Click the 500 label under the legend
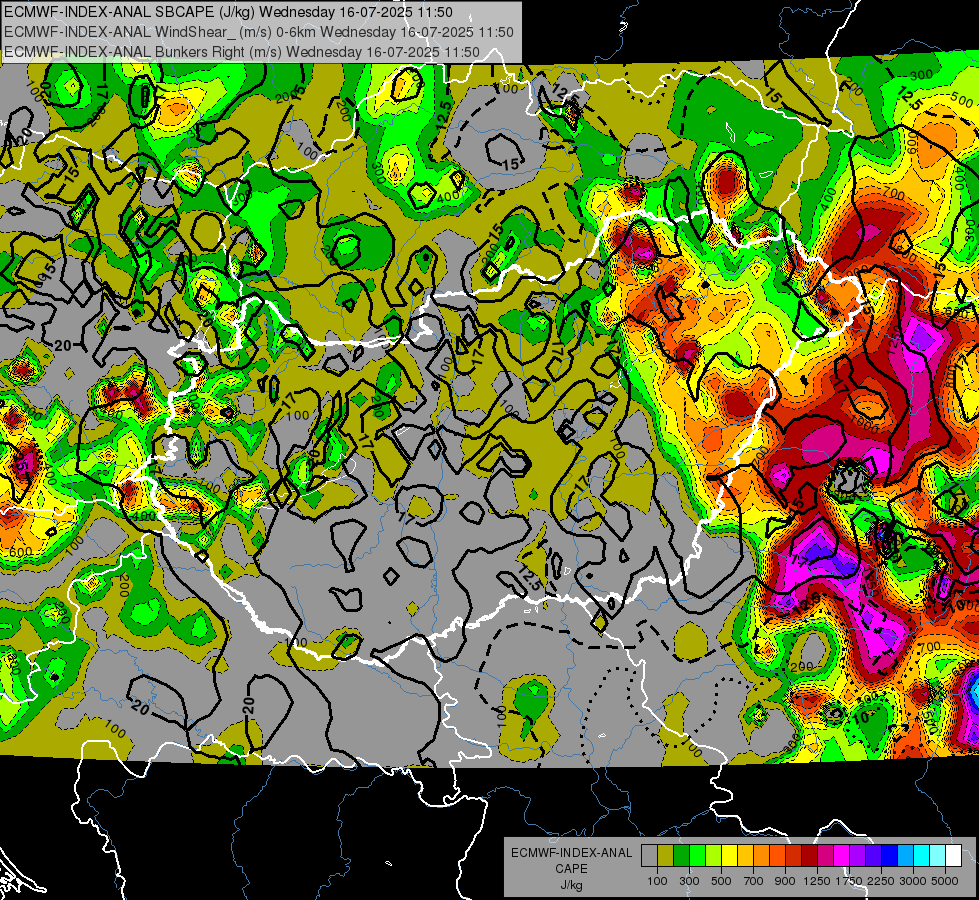Image resolution: width=979 pixels, height=900 pixels. click(x=721, y=881)
